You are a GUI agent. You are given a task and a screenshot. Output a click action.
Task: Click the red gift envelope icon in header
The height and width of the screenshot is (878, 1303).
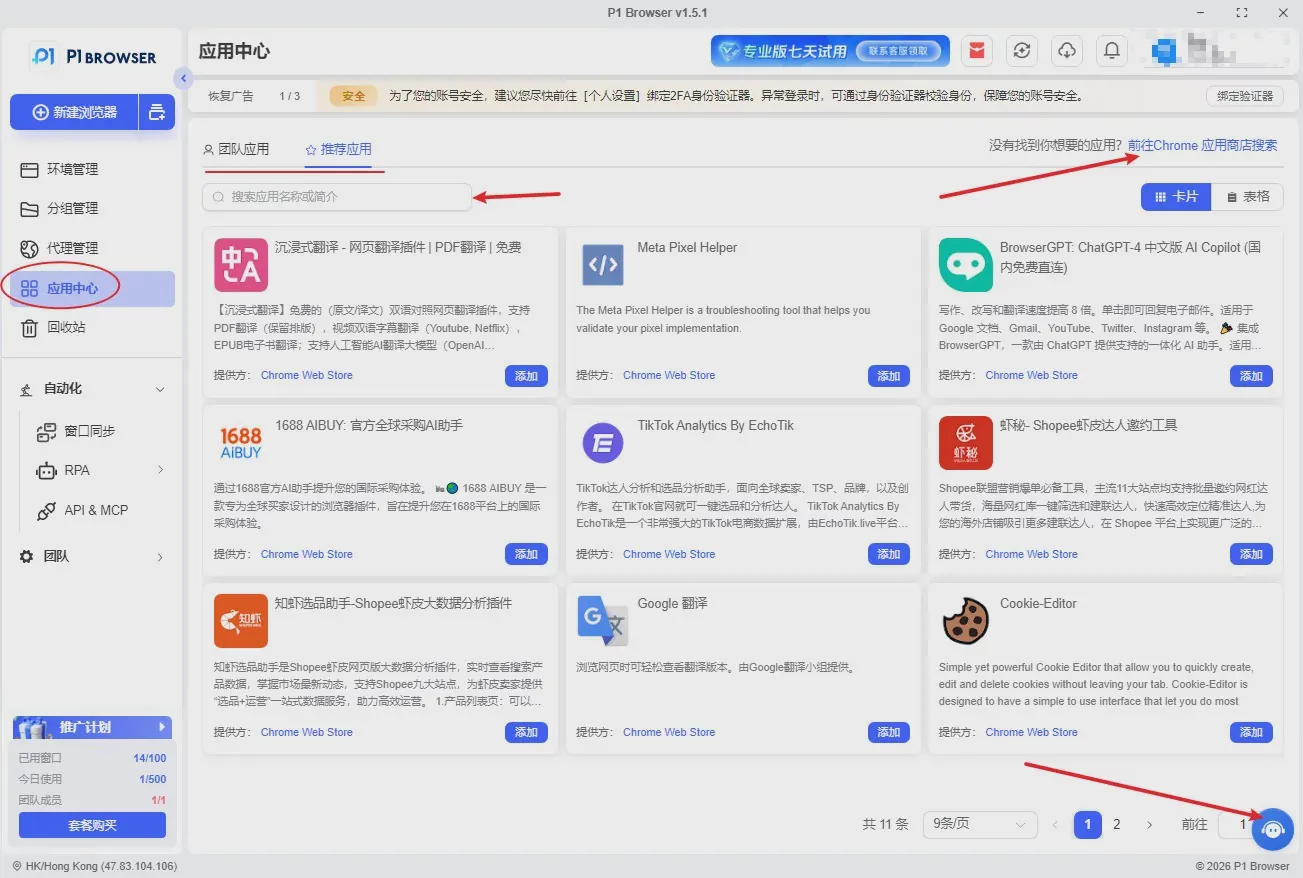coord(976,51)
